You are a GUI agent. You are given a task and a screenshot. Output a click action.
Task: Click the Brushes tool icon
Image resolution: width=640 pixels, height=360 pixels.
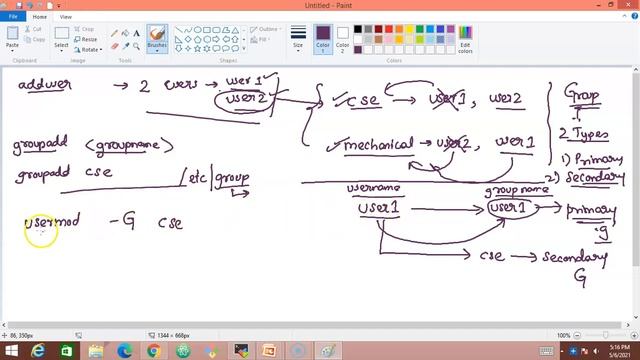coord(157,33)
